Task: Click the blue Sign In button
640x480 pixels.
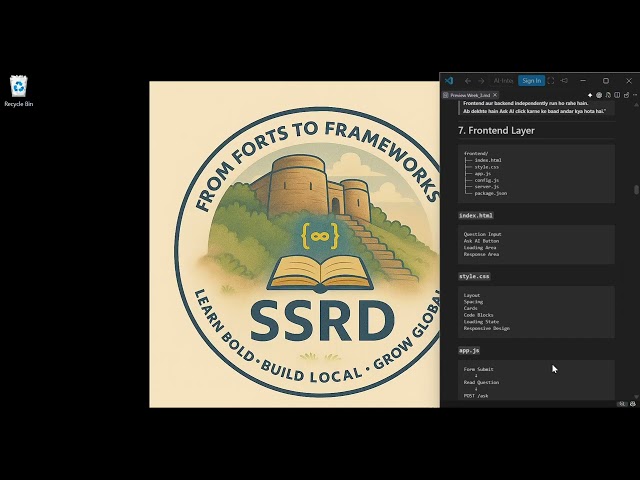Action: tap(531, 81)
